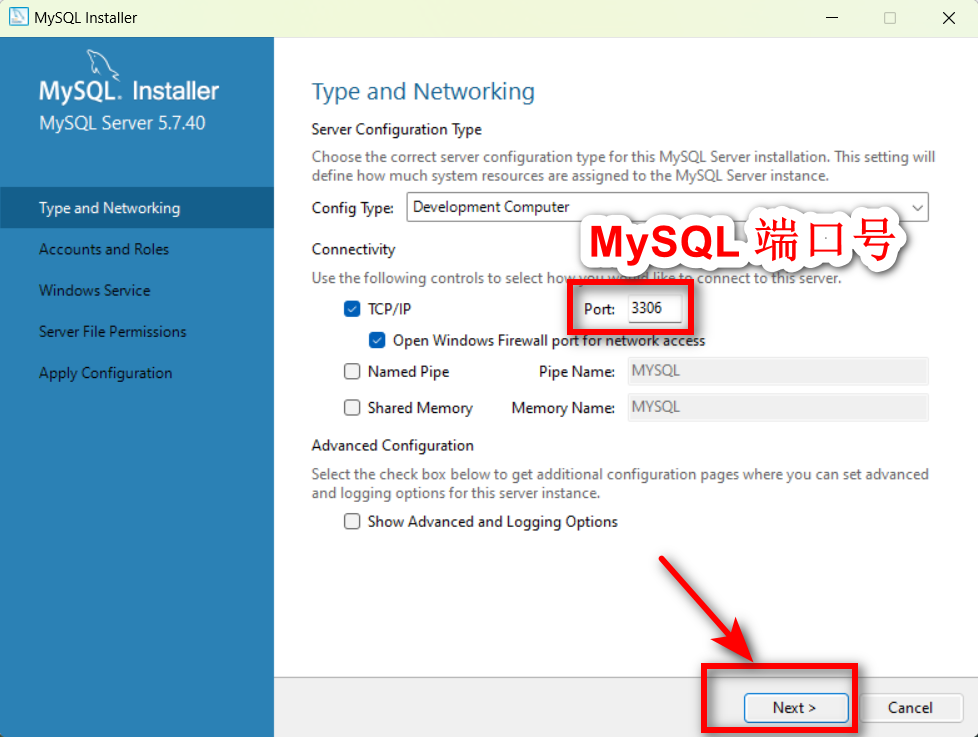Click the Next button
978x737 pixels.
tap(796, 708)
